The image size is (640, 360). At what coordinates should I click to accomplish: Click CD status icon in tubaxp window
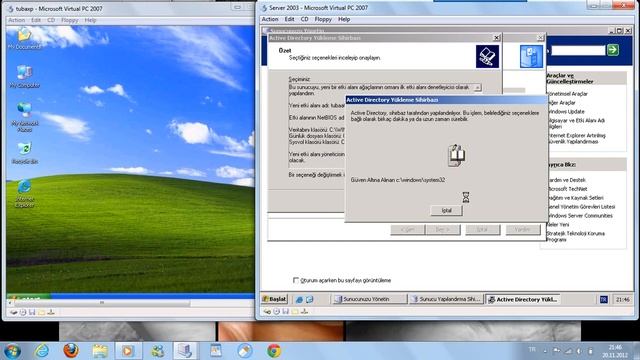[x=23, y=312]
